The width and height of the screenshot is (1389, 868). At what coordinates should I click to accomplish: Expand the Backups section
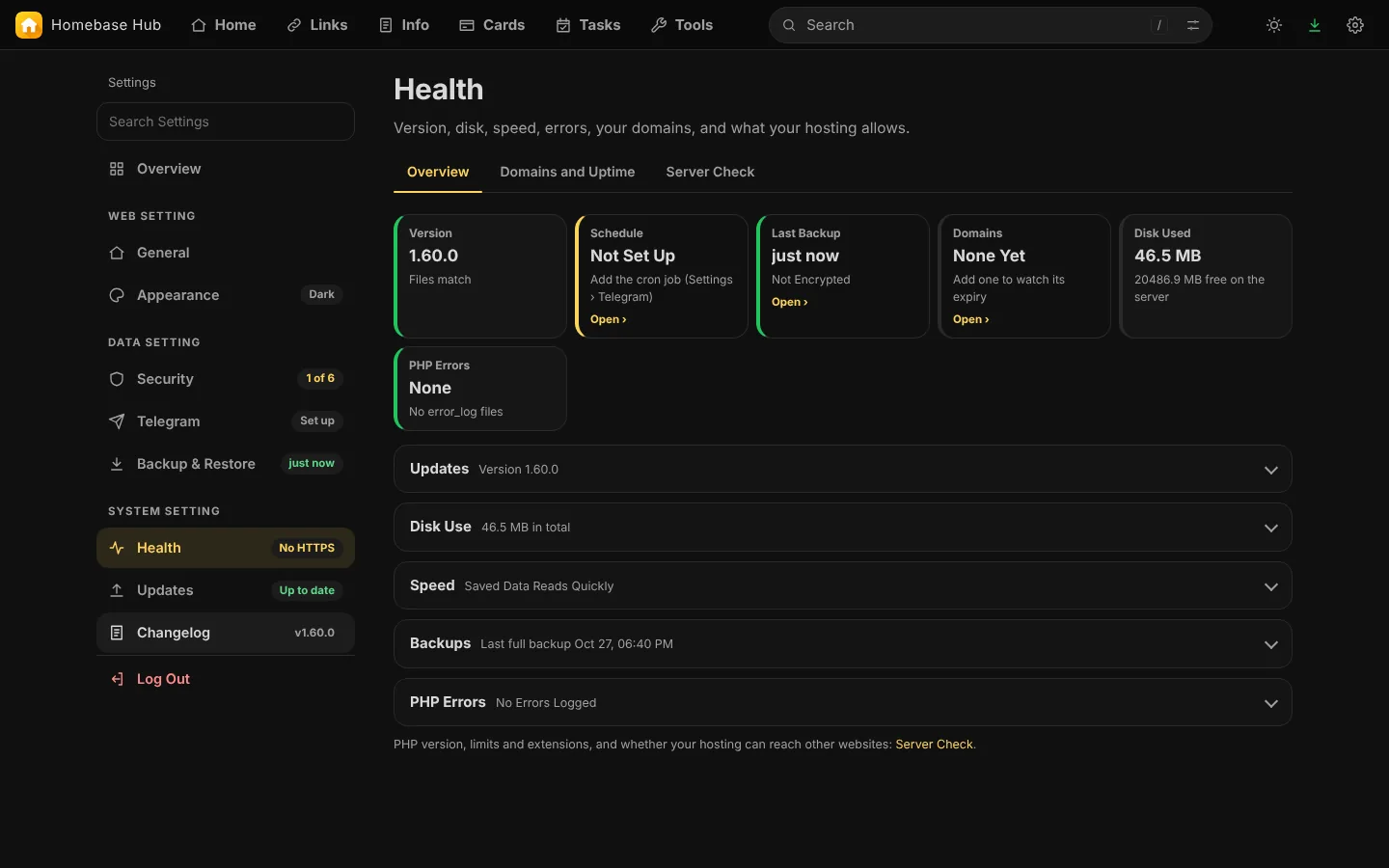[843, 644]
